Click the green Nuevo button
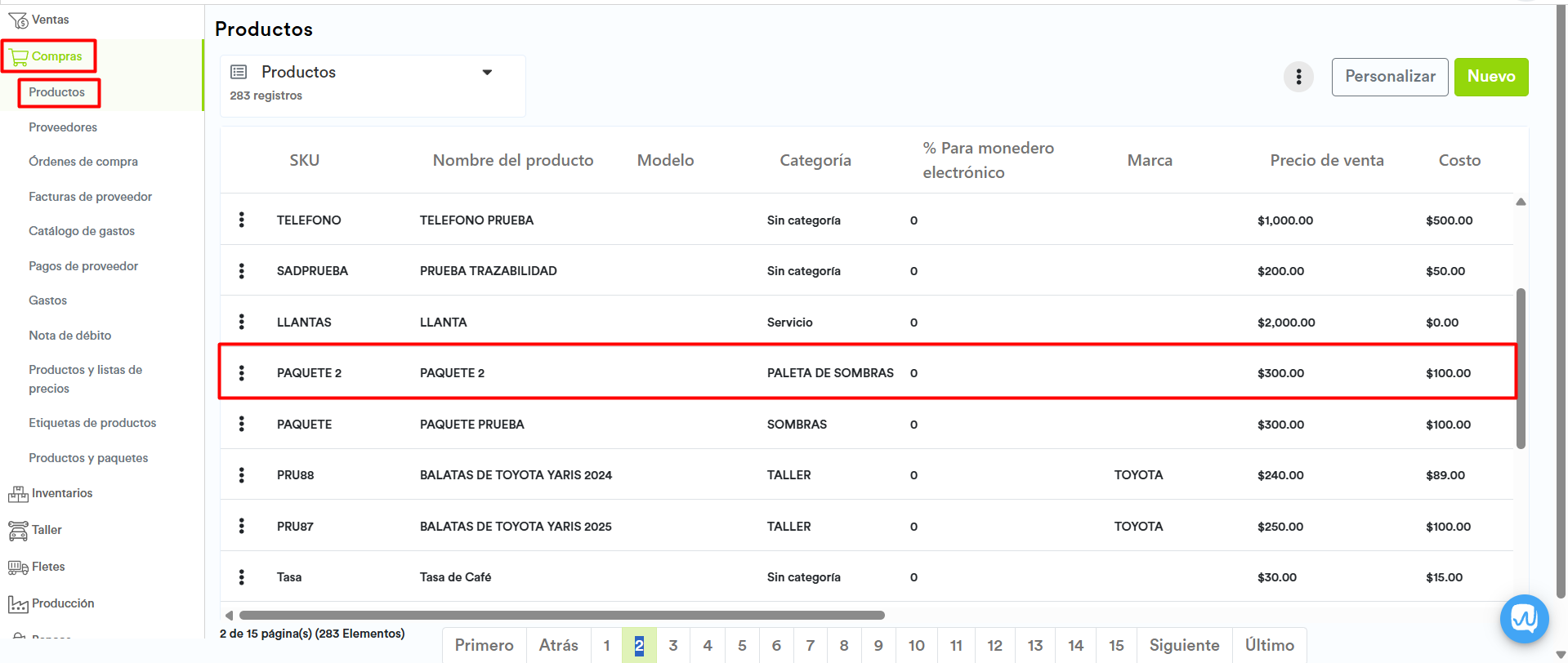Image resolution: width=1568 pixels, height=663 pixels. point(1490,77)
